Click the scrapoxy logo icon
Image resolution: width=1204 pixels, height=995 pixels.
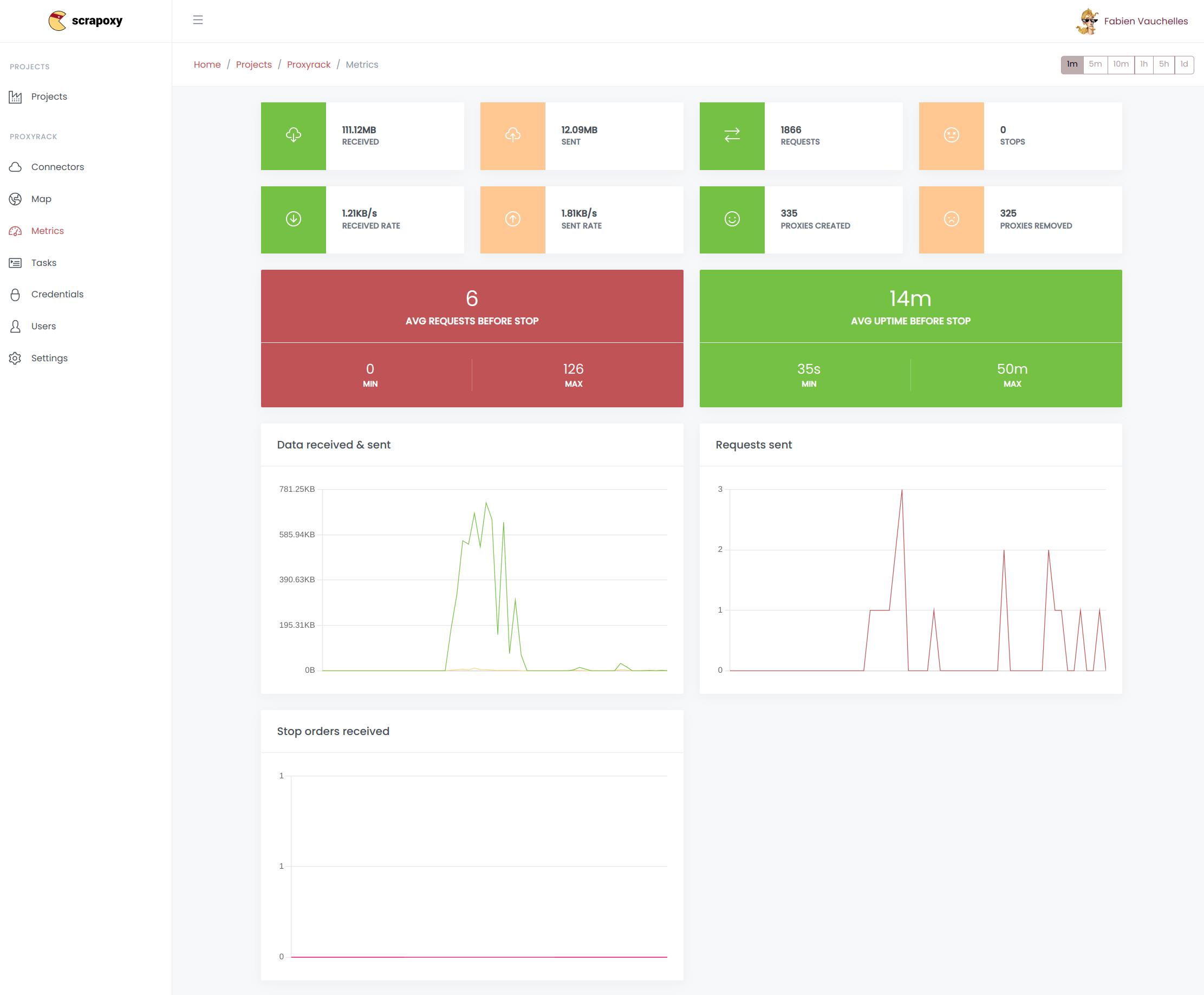click(x=57, y=20)
